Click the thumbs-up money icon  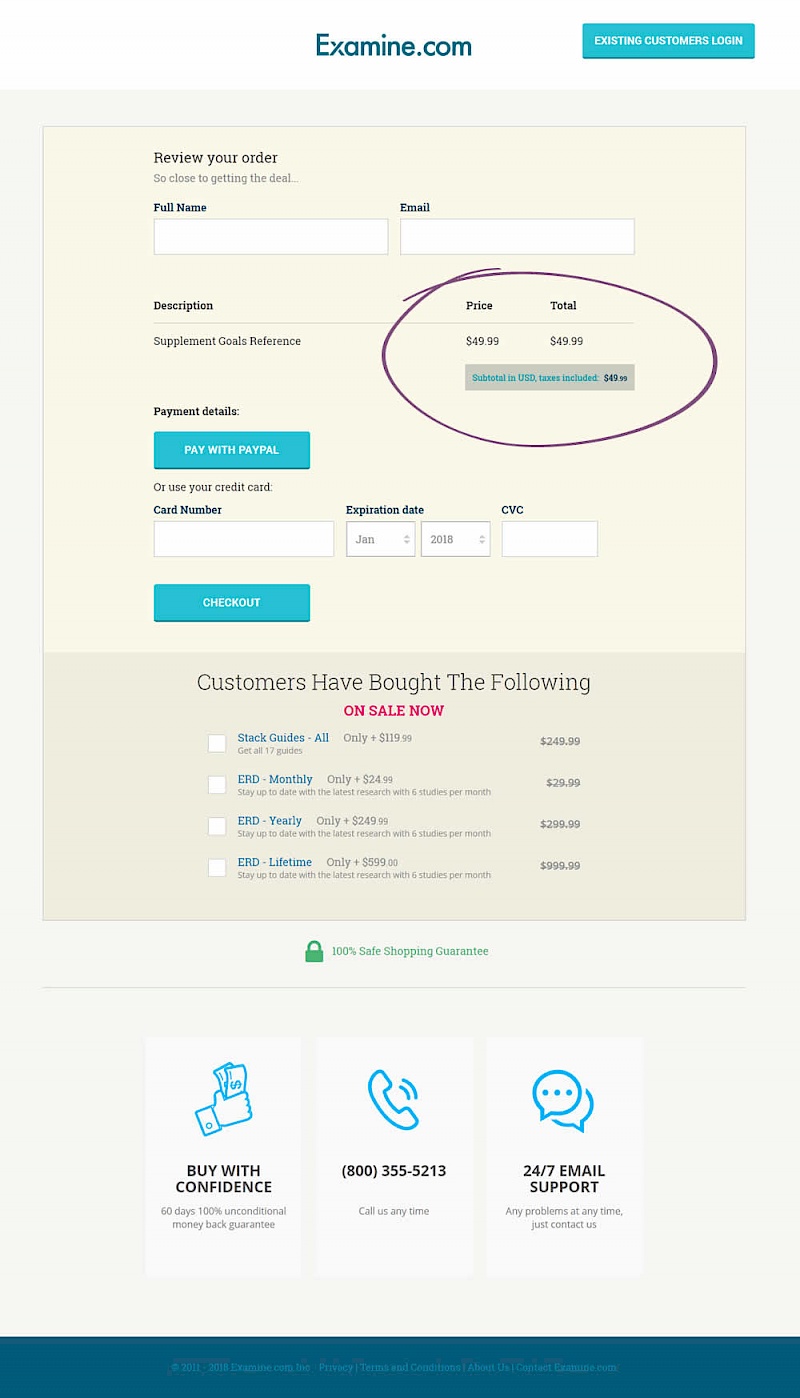pos(223,1098)
